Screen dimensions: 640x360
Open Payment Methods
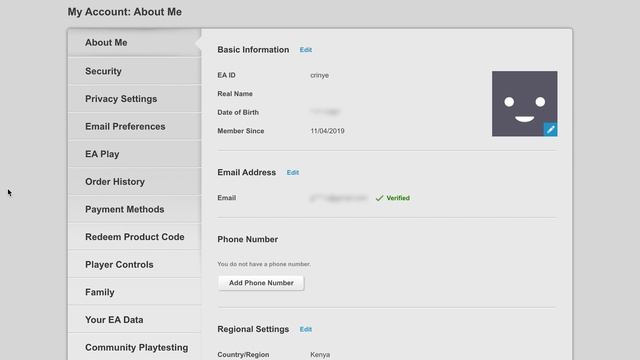coord(134,209)
